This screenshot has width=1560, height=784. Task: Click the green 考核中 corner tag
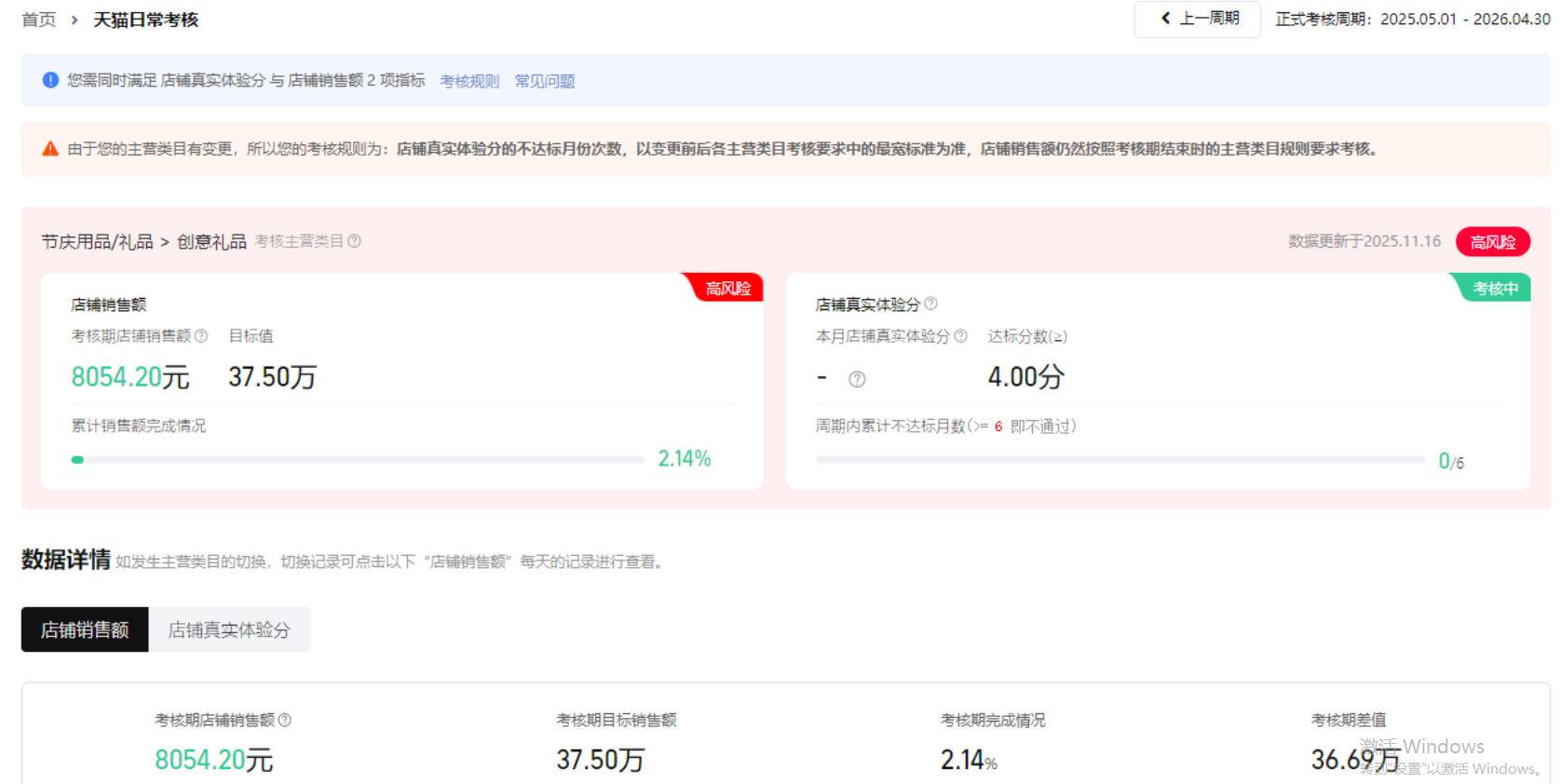click(1495, 289)
